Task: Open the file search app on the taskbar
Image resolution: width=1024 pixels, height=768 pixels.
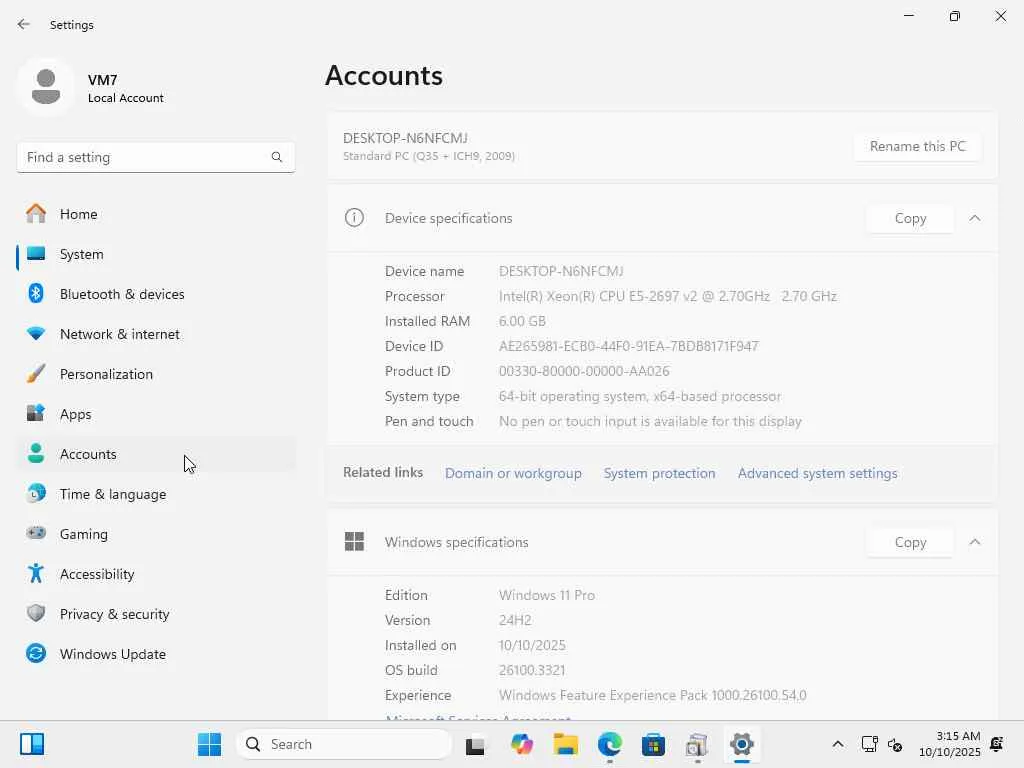Action: click(x=697, y=744)
